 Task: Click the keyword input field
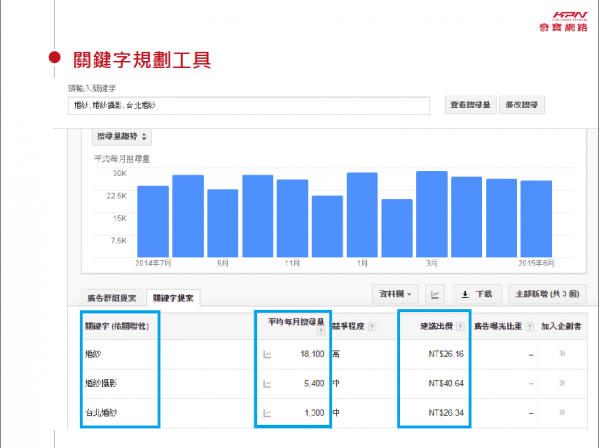[249, 106]
